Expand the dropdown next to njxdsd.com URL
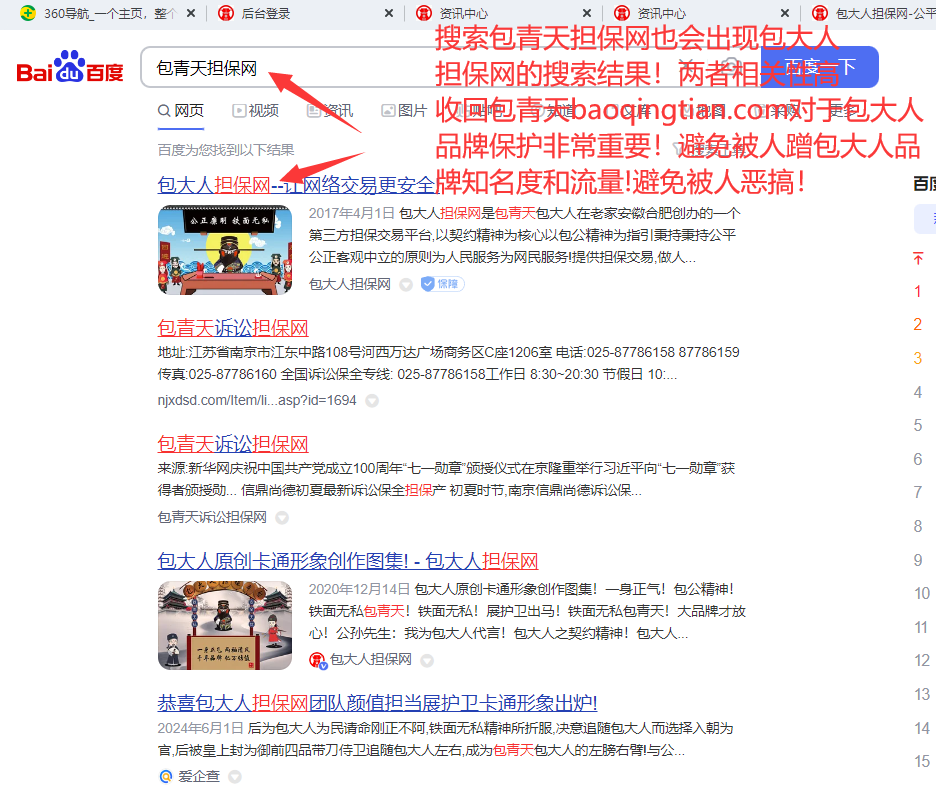The image size is (936, 789). [372, 401]
